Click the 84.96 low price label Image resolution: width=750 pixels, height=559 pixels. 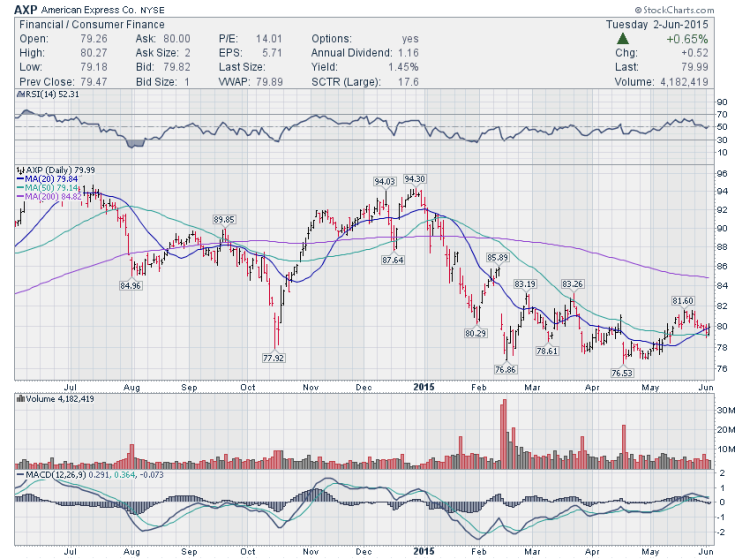click(131, 286)
